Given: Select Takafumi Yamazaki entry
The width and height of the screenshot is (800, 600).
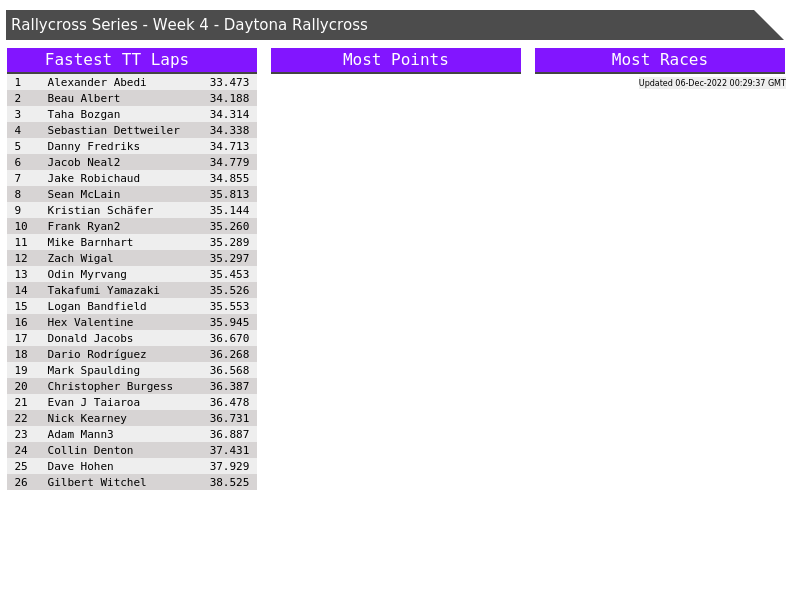Looking at the screenshot, I should tap(103, 290).
